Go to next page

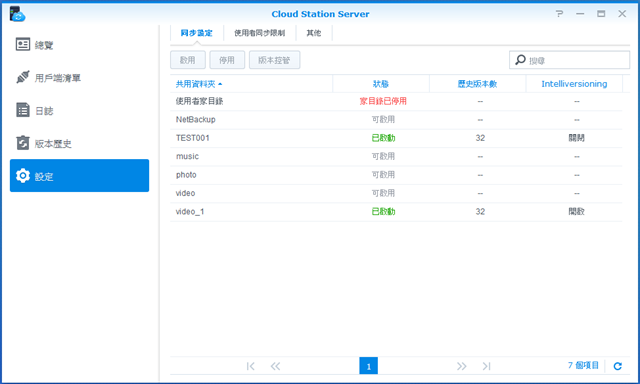pyautogui.click(x=462, y=366)
